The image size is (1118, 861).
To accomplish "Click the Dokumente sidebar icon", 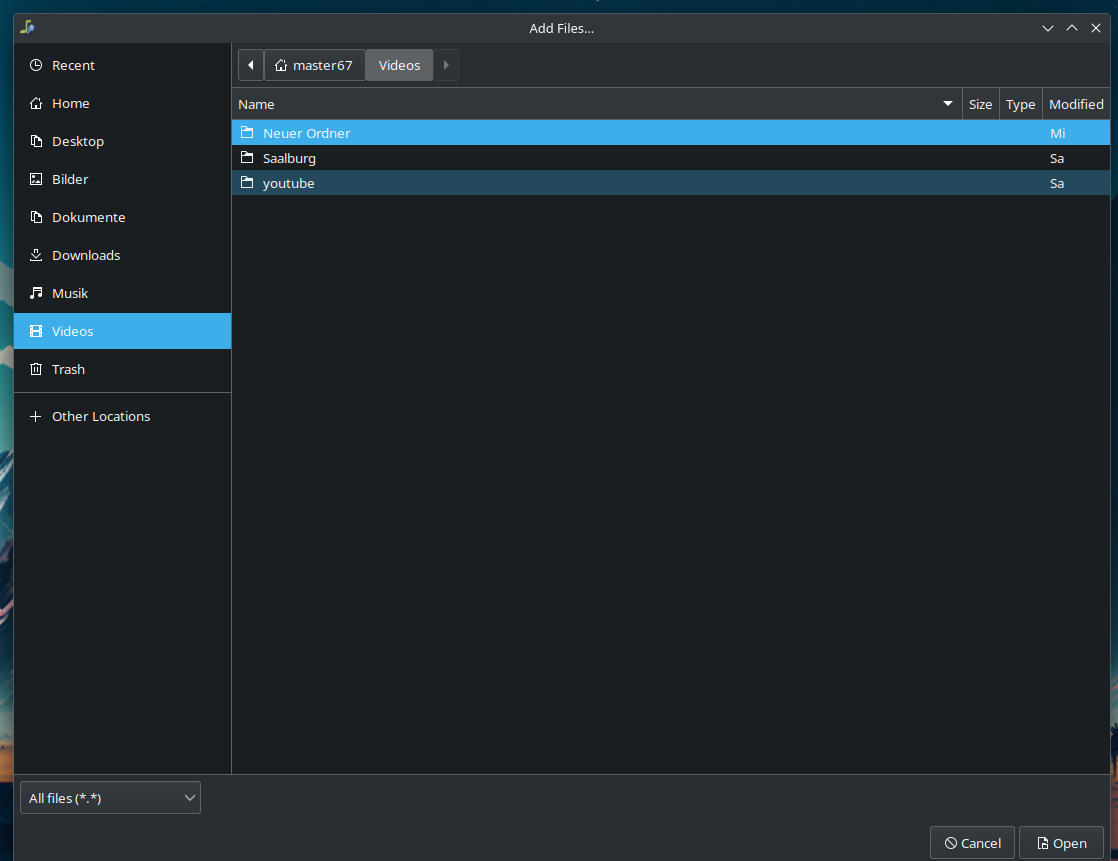I will [x=36, y=217].
